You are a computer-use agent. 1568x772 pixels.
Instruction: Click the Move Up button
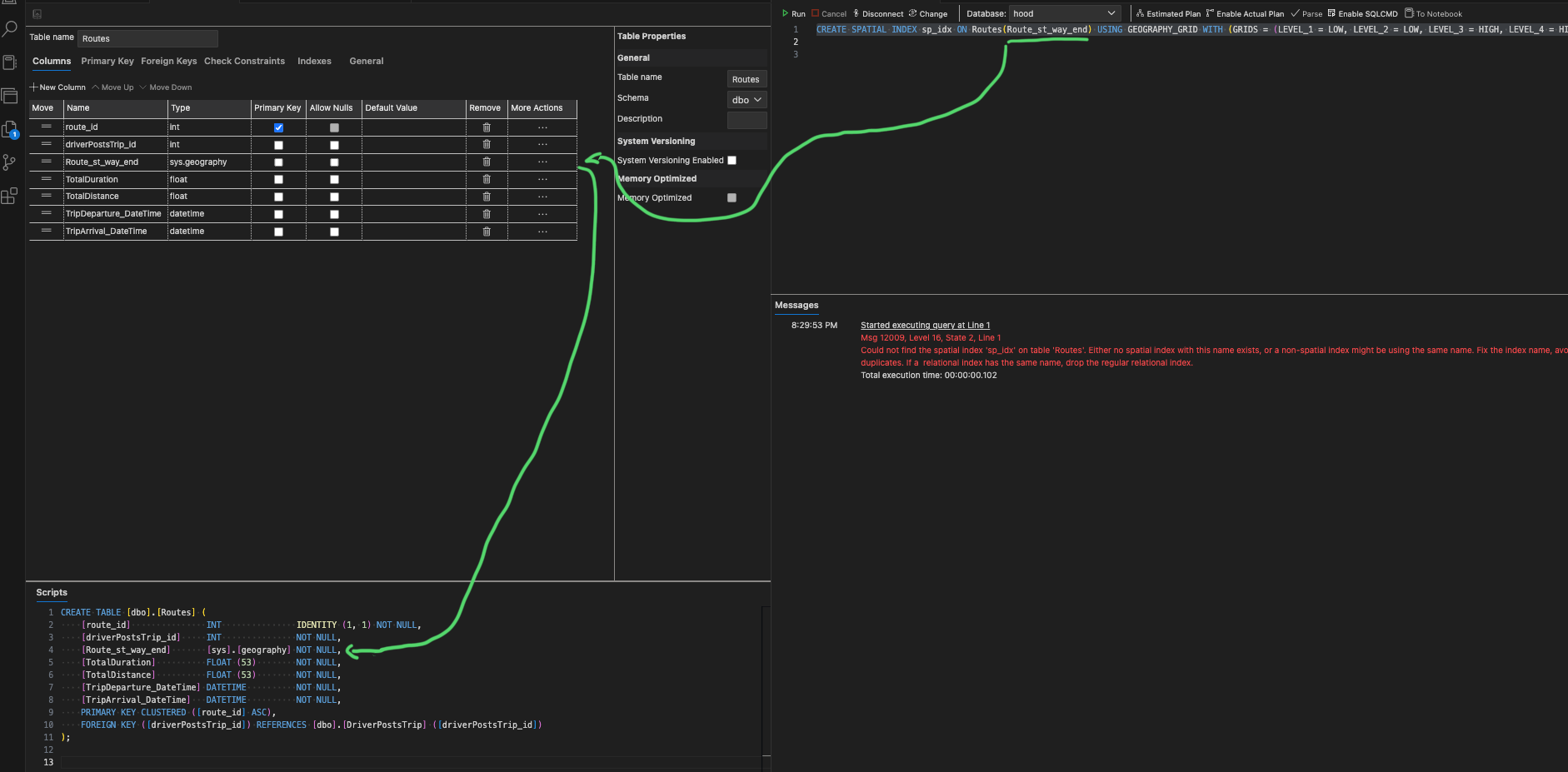click(x=112, y=87)
